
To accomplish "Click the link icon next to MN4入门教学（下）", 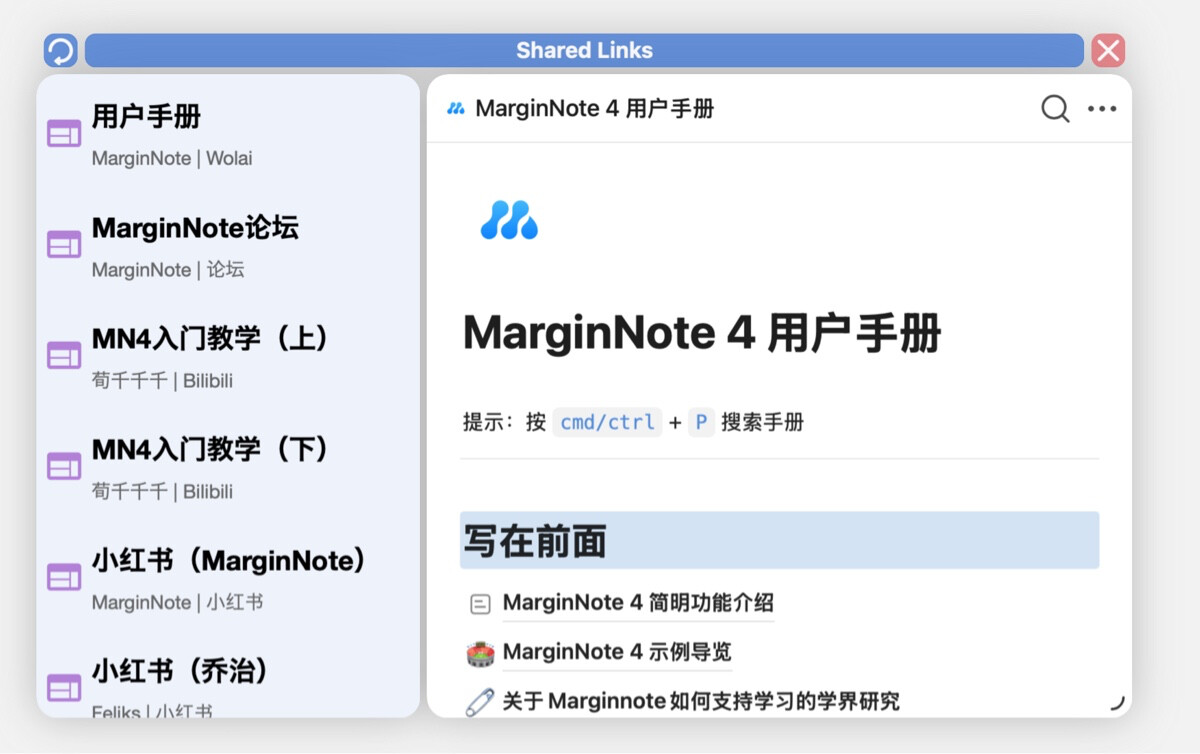I will [x=64, y=466].
